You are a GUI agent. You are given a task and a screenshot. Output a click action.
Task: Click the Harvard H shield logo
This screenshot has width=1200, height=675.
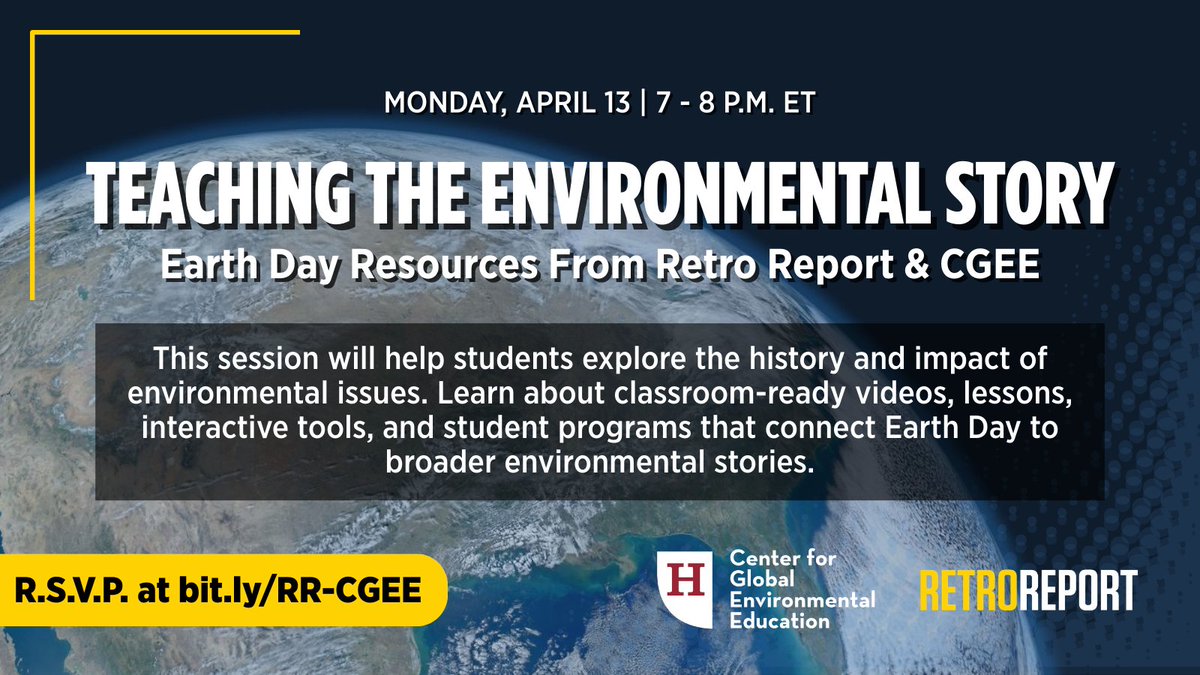coord(685,589)
